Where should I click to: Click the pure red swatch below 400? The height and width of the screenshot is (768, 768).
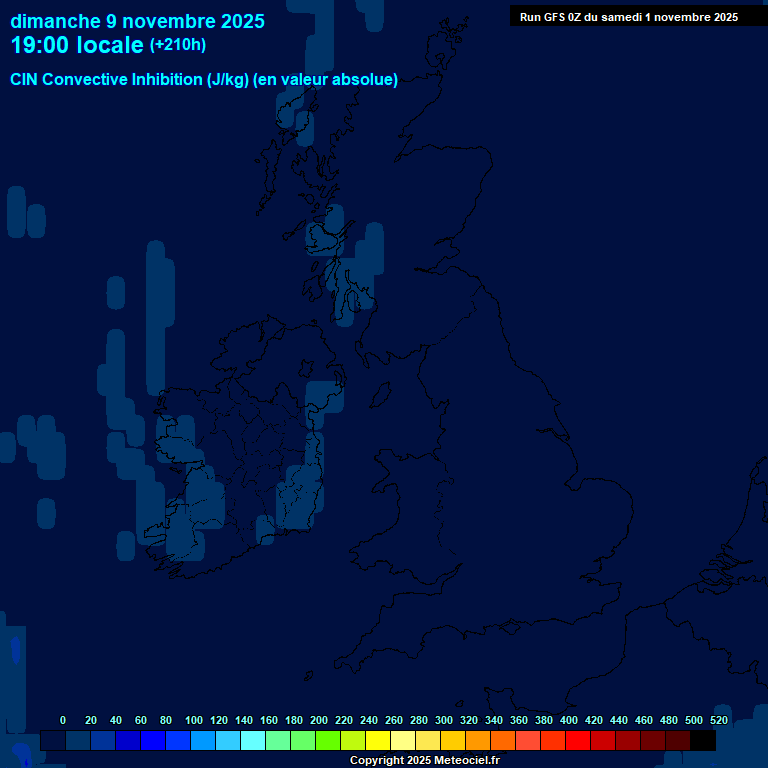[578, 741]
